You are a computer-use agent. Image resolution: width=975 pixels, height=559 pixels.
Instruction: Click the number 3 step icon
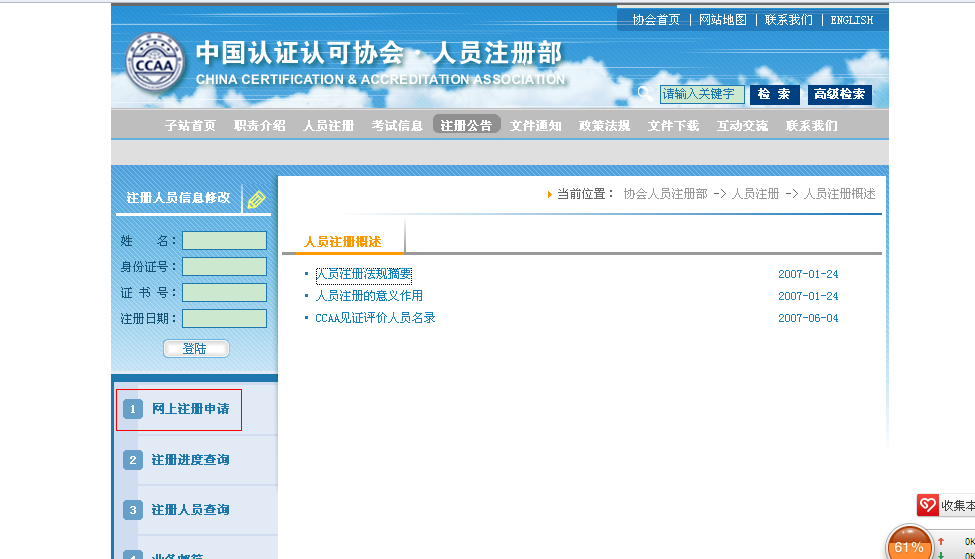click(x=132, y=510)
